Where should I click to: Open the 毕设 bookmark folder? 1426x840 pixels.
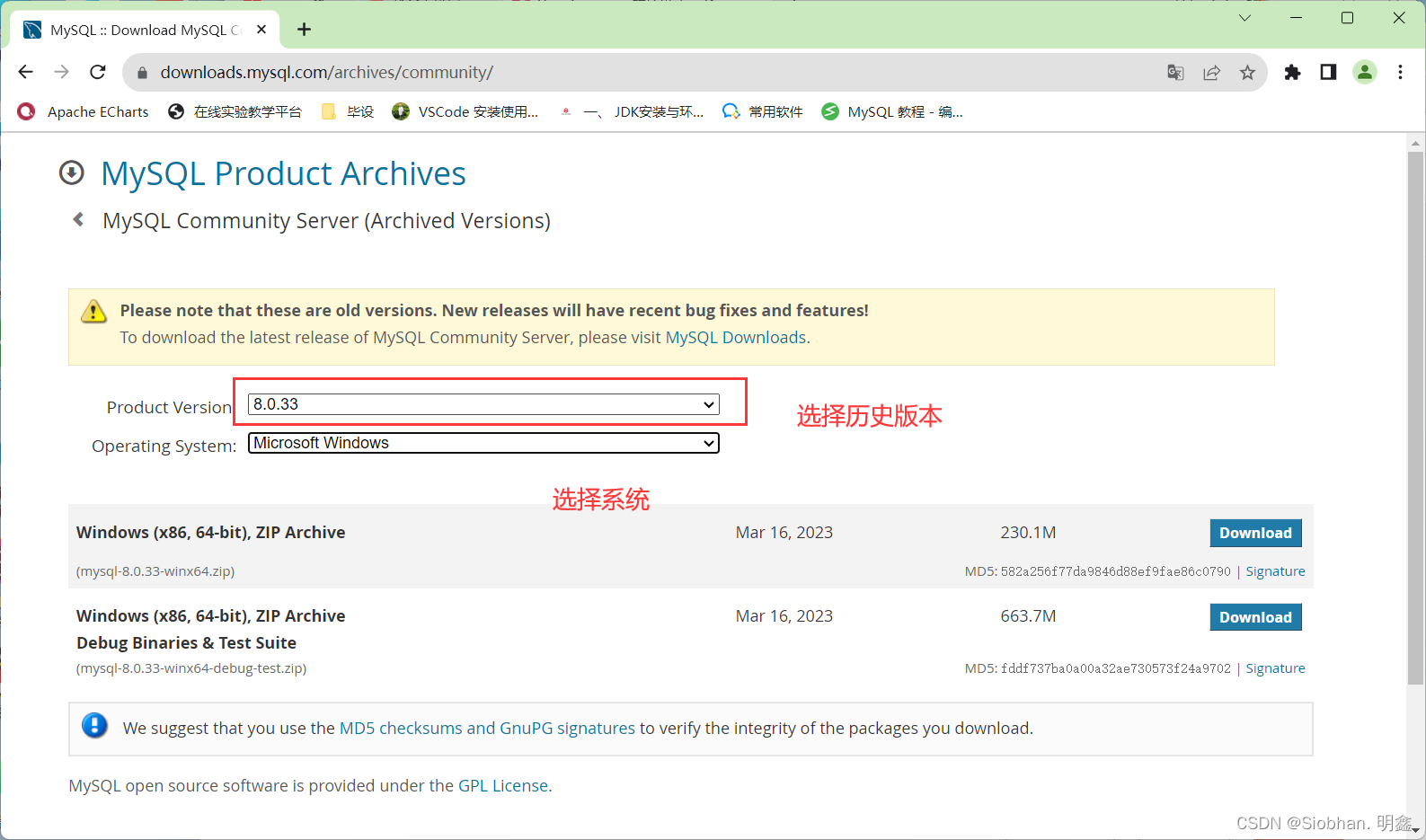tap(348, 111)
